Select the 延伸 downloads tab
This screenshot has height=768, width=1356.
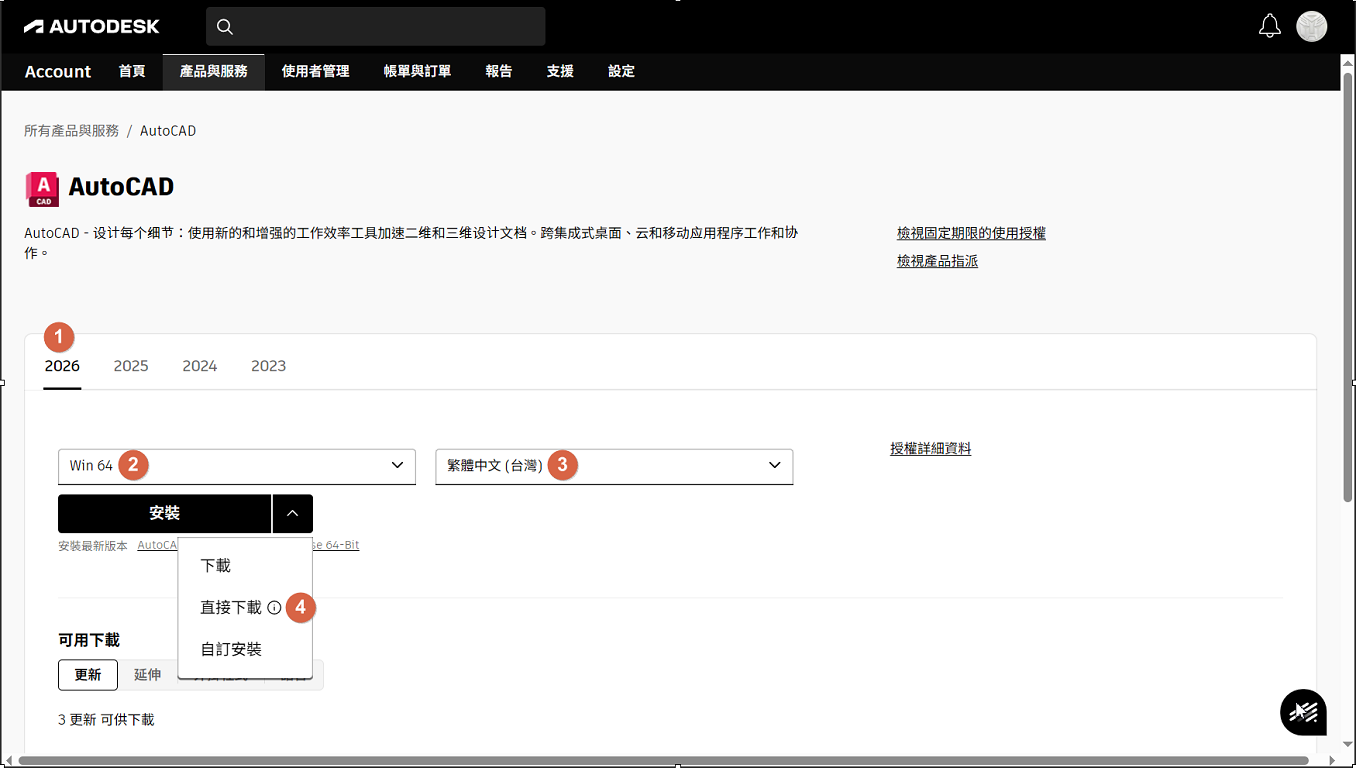[148, 675]
